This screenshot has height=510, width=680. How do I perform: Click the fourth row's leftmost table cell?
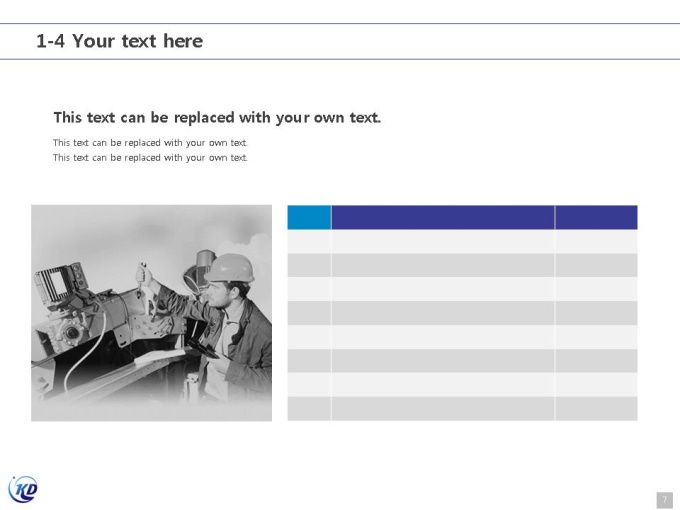(309, 313)
